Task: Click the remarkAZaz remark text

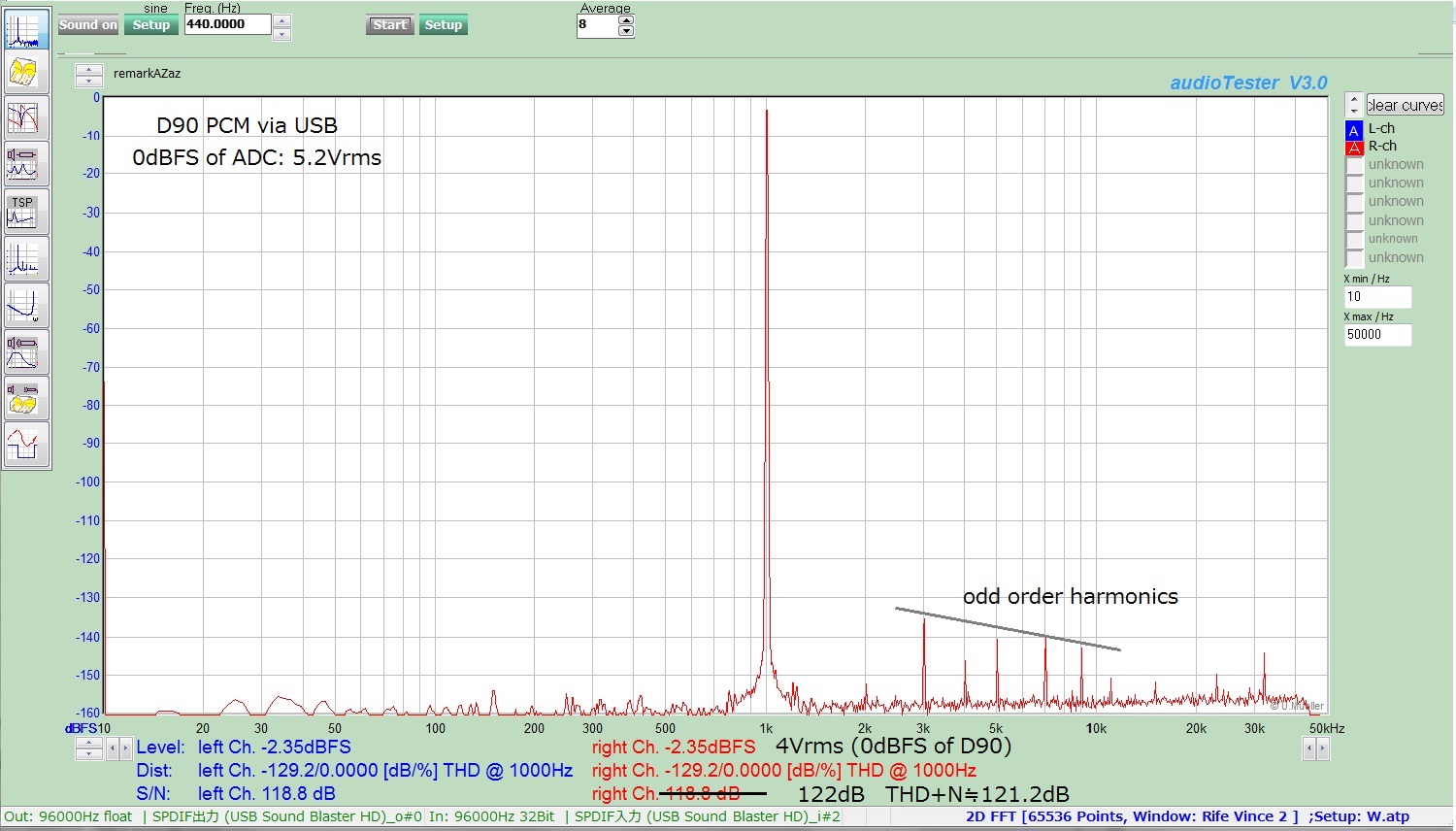Action: pyautogui.click(x=147, y=74)
